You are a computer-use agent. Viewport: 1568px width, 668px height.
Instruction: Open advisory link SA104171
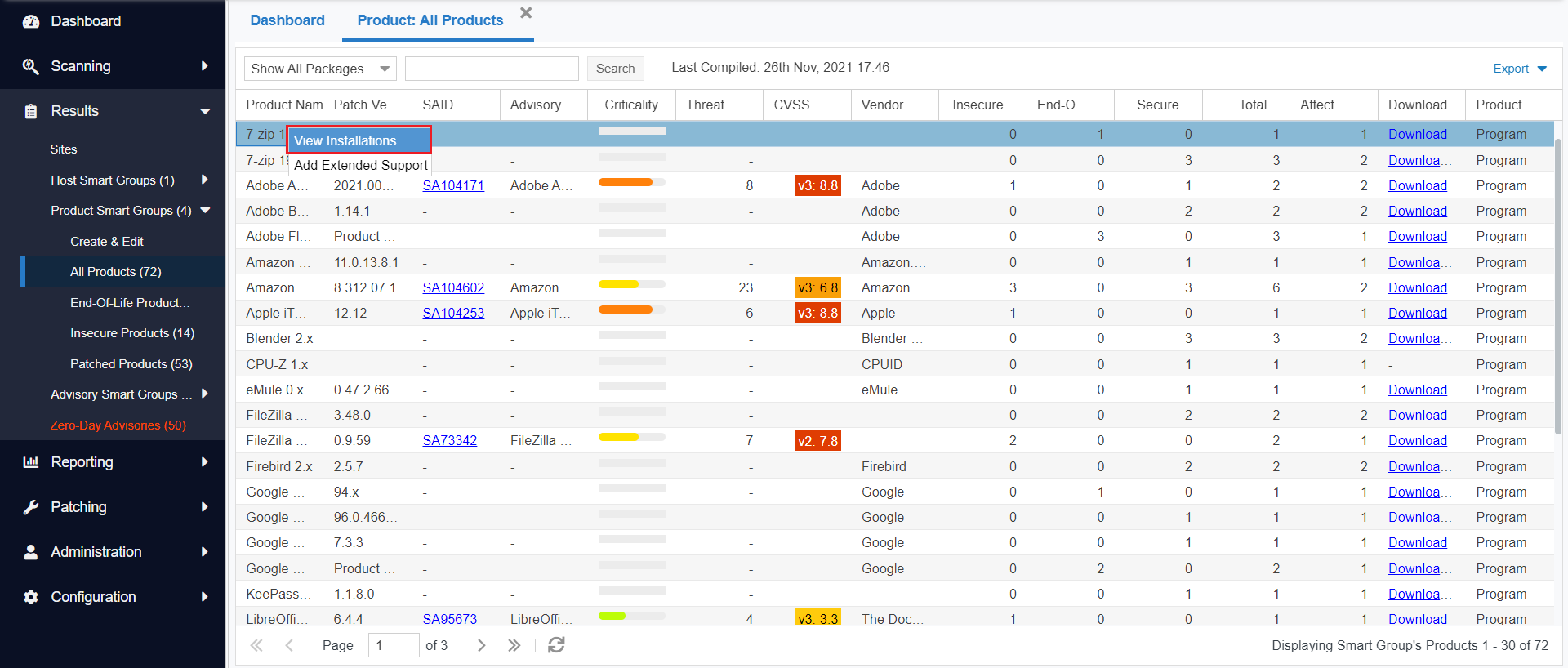pos(452,185)
